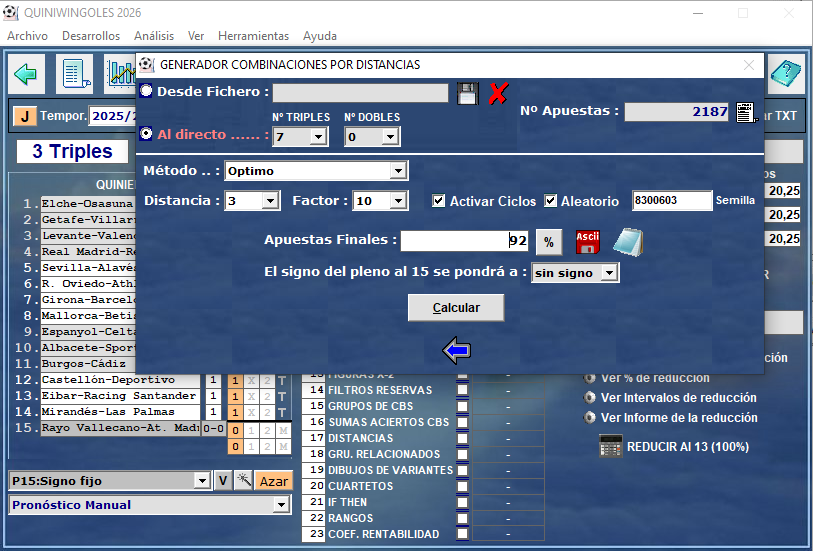813x551 pixels.
Task: Open the notepad icon next to Ascii
Action: coord(628,242)
